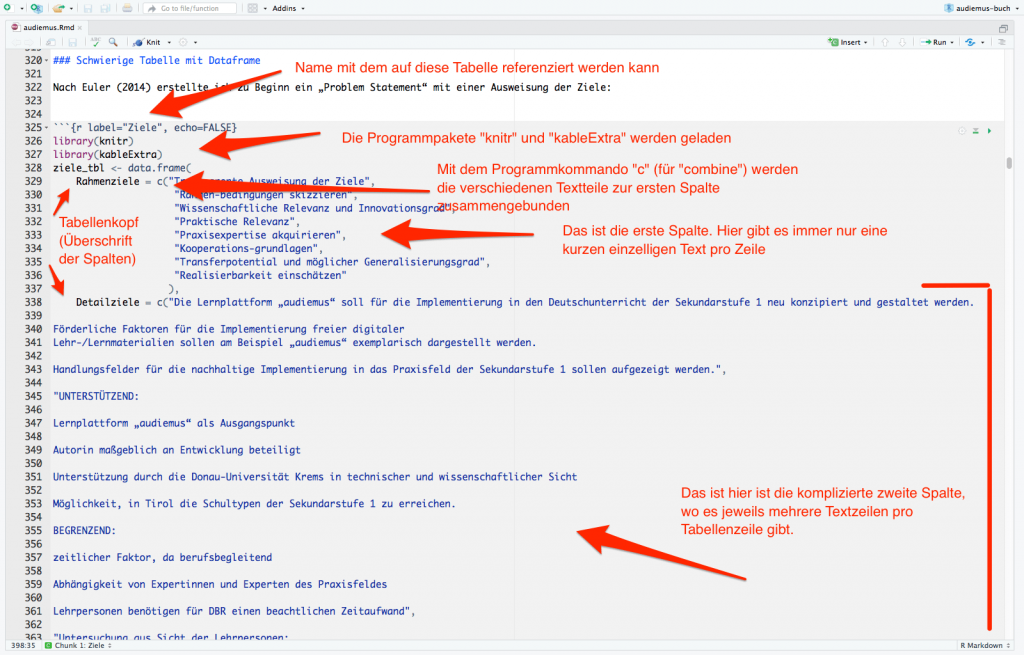Run all chunks above Ziele chunk
The width and height of the screenshot is (1024, 655).
(x=976, y=131)
